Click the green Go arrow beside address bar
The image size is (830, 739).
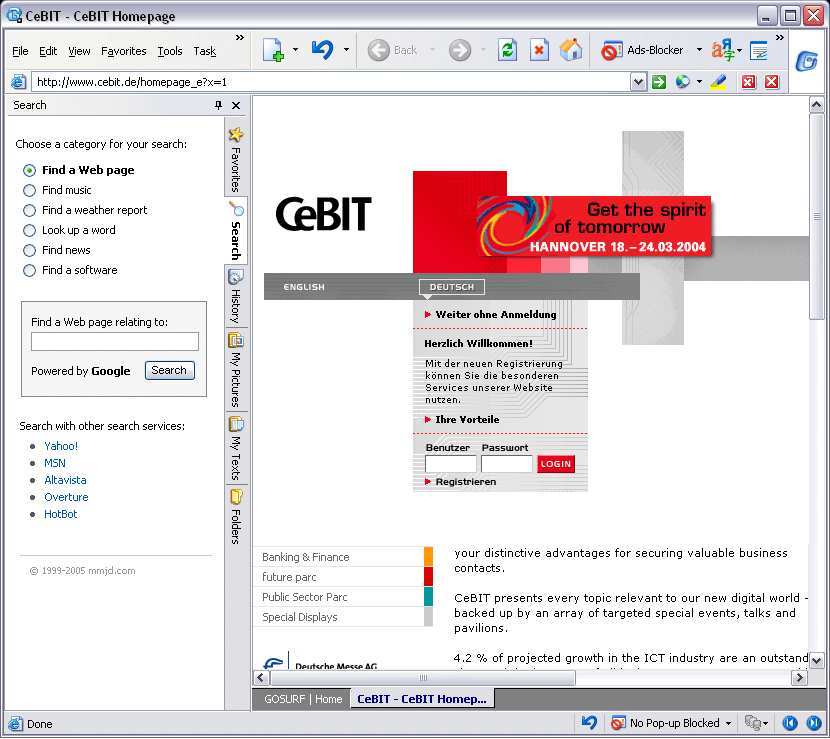point(658,82)
